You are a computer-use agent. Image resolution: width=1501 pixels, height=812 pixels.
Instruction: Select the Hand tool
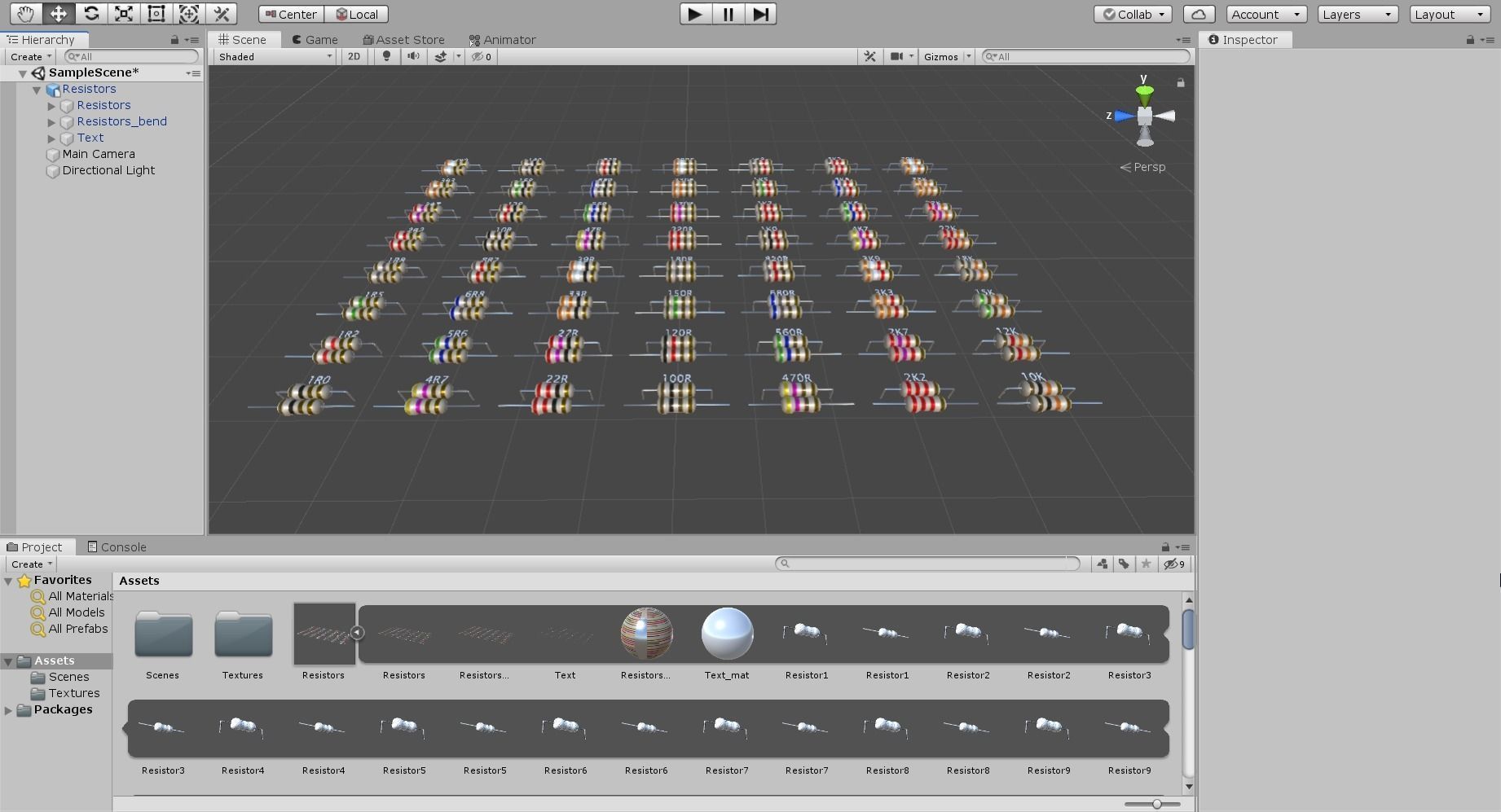(25, 14)
